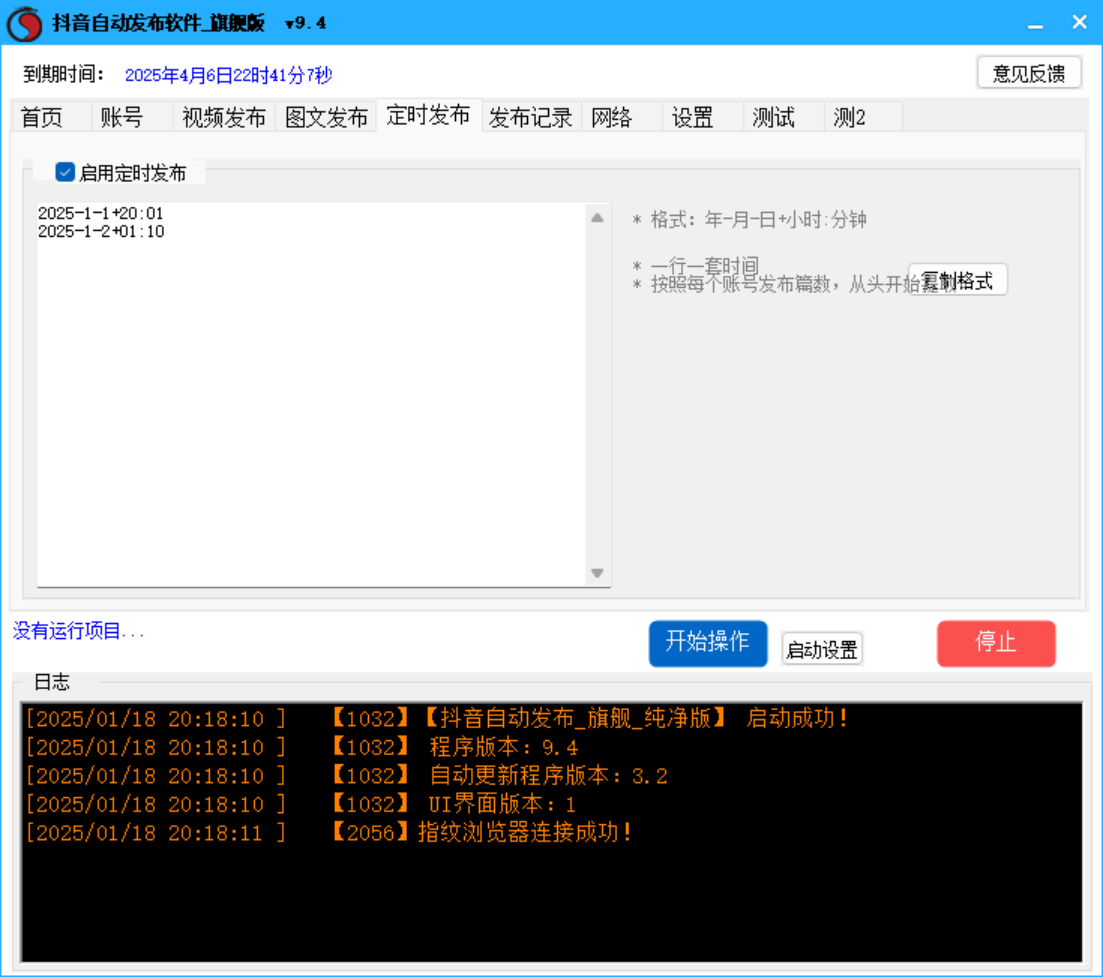
Task: Click the app logo icon in title bar
Action: tap(25, 23)
